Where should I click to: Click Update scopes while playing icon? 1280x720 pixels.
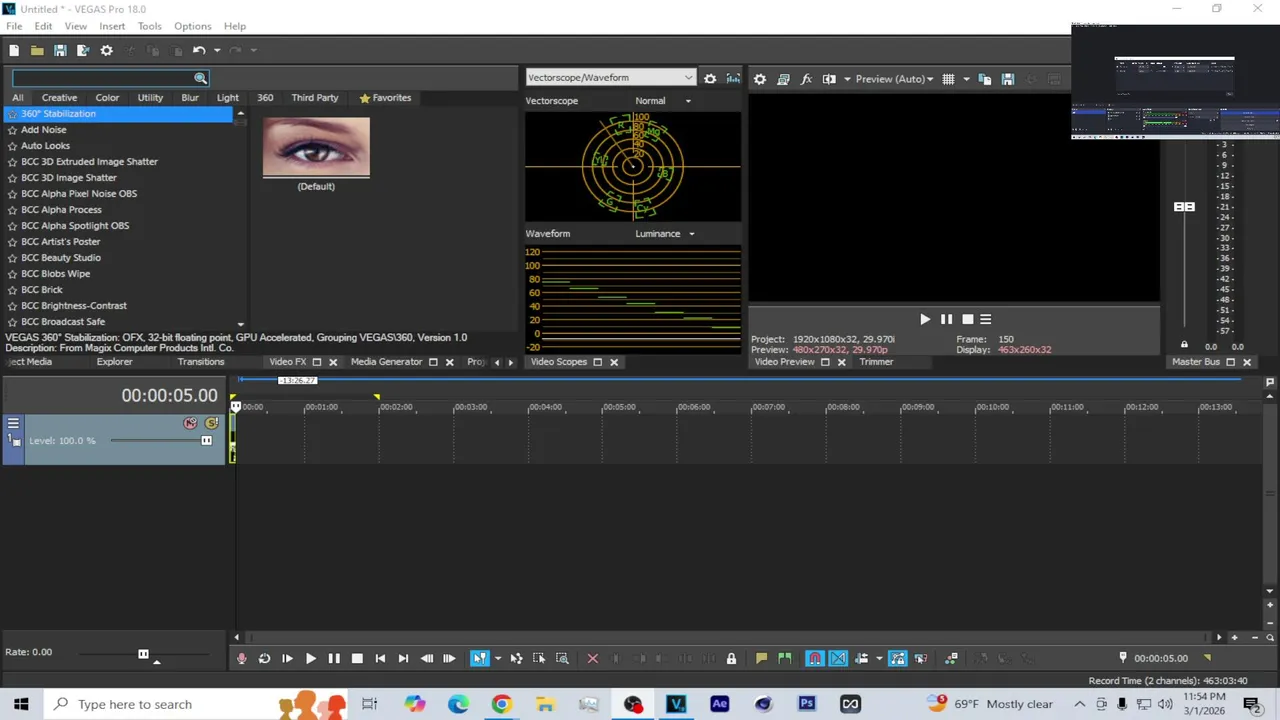pyautogui.click(x=733, y=78)
